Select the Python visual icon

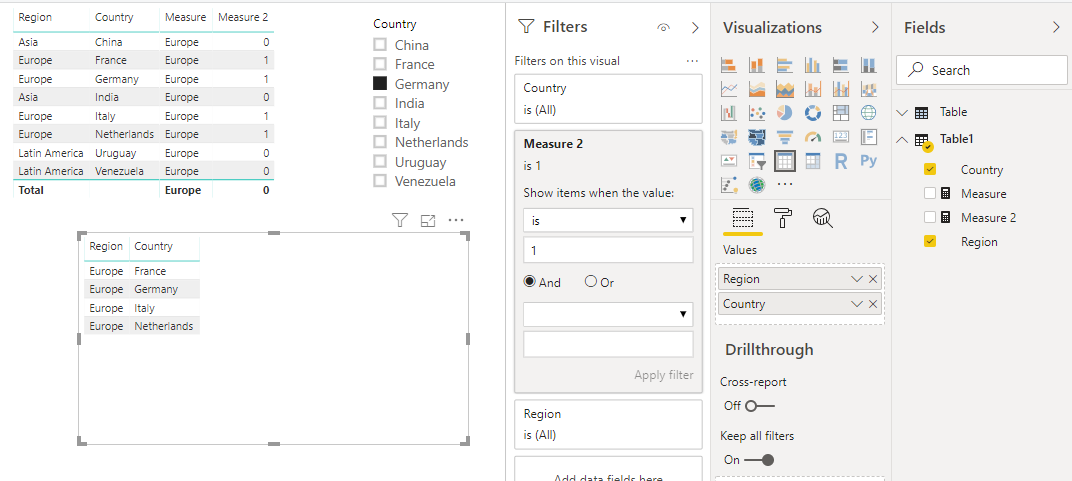click(x=868, y=161)
